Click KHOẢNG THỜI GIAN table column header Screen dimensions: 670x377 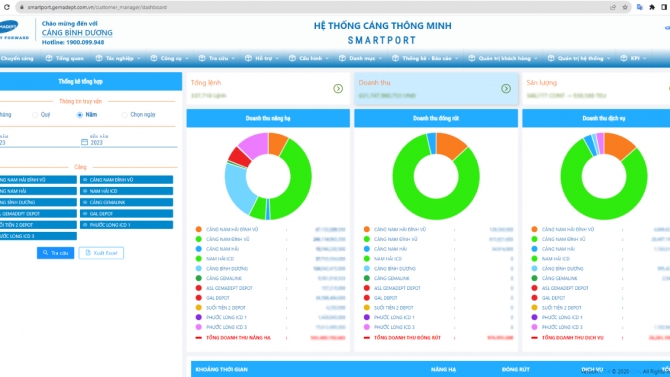[x=221, y=369]
